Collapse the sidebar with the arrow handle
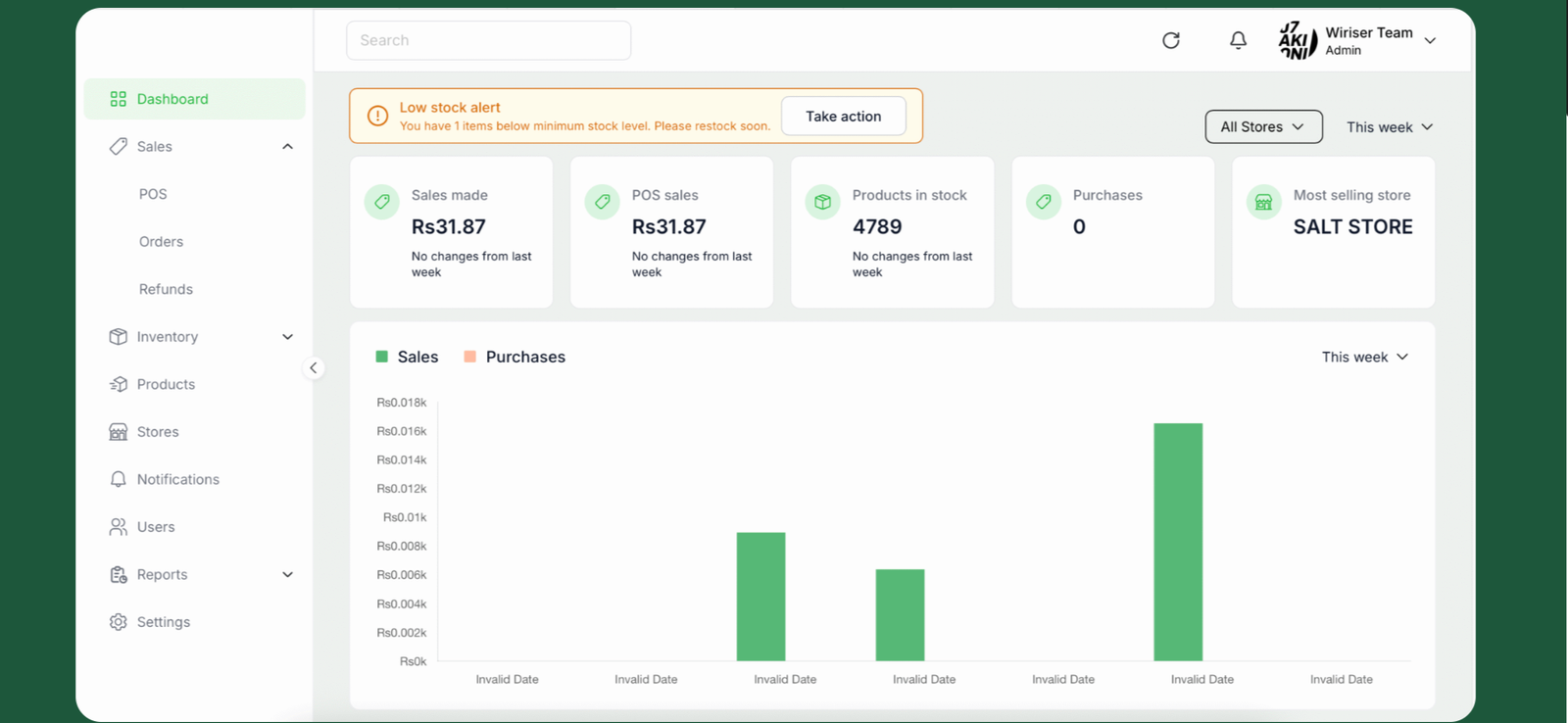This screenshot has width=1568, height=723. pos(313,368)
